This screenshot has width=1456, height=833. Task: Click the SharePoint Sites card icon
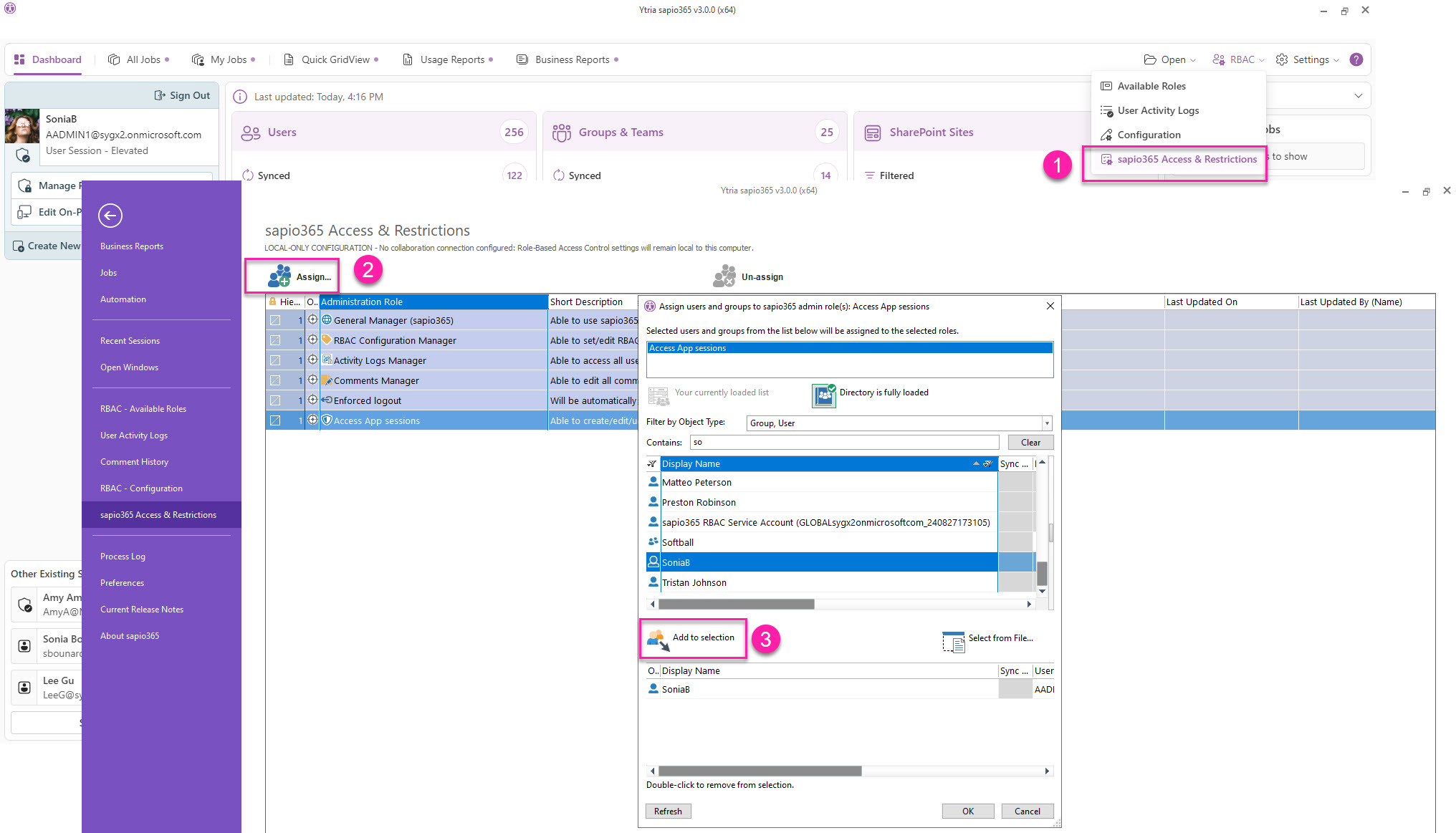(x=873, y=133)
